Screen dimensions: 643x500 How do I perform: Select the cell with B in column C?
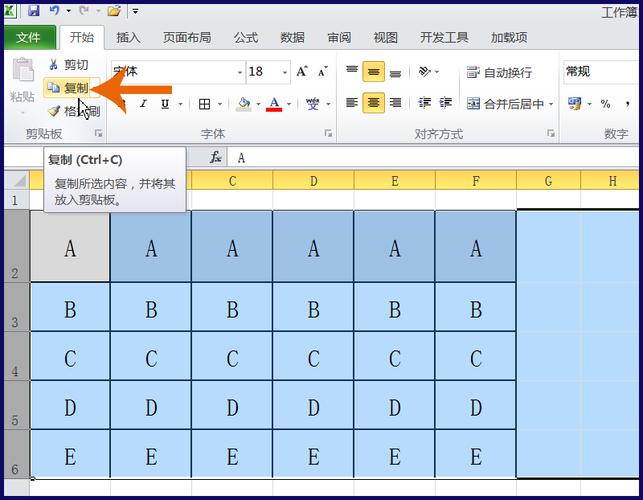pyautogui.click(x=232, y=307)
